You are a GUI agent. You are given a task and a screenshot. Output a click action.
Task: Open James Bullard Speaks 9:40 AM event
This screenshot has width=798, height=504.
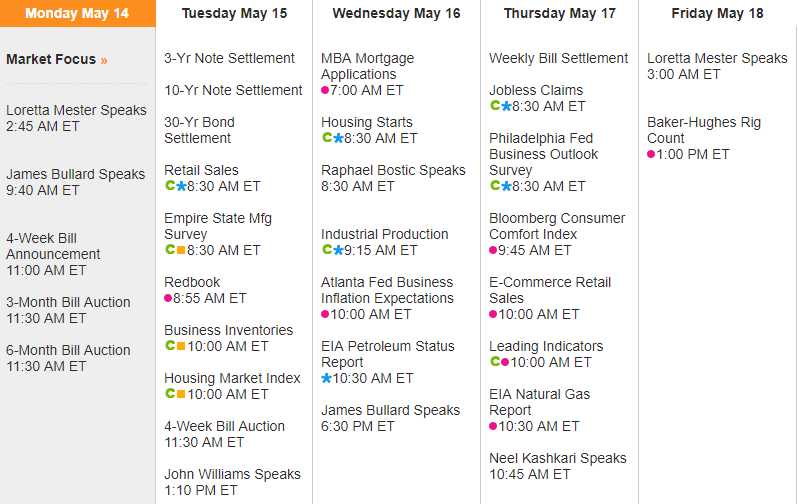click(75, 174)
